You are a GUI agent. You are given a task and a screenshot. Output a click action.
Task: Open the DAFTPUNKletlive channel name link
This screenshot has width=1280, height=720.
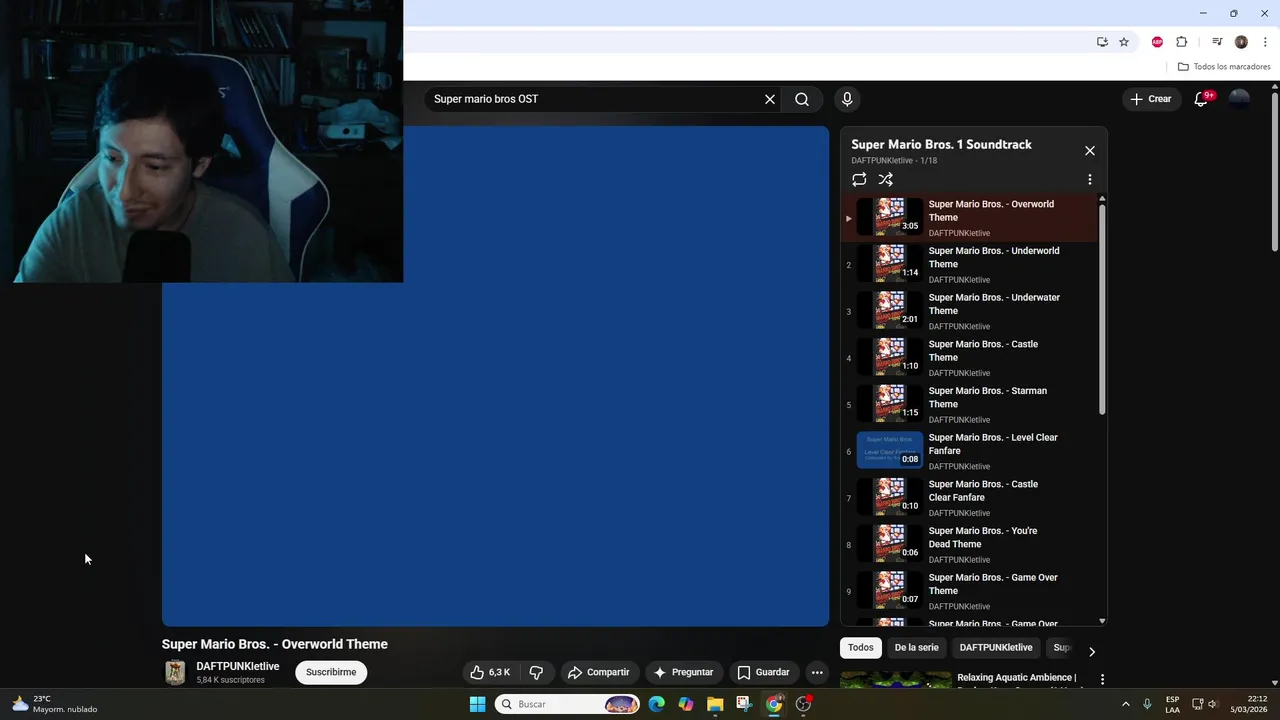238,666
